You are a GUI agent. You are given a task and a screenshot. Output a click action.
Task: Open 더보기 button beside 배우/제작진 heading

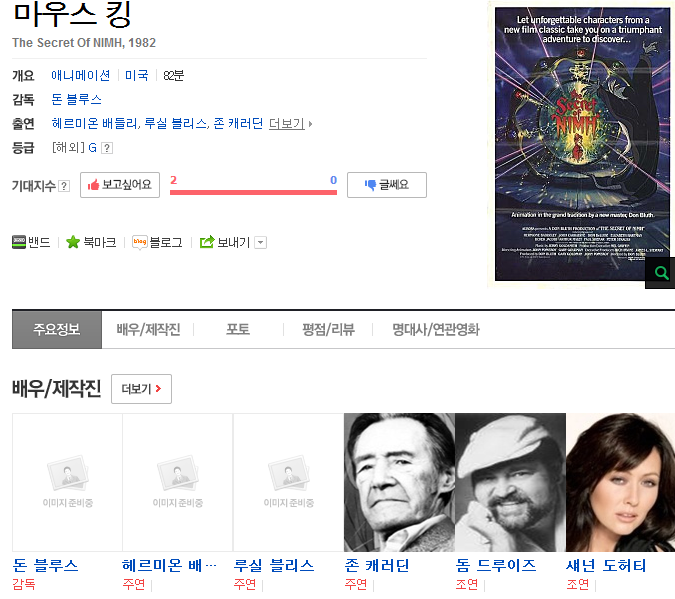tap(141, 389)
